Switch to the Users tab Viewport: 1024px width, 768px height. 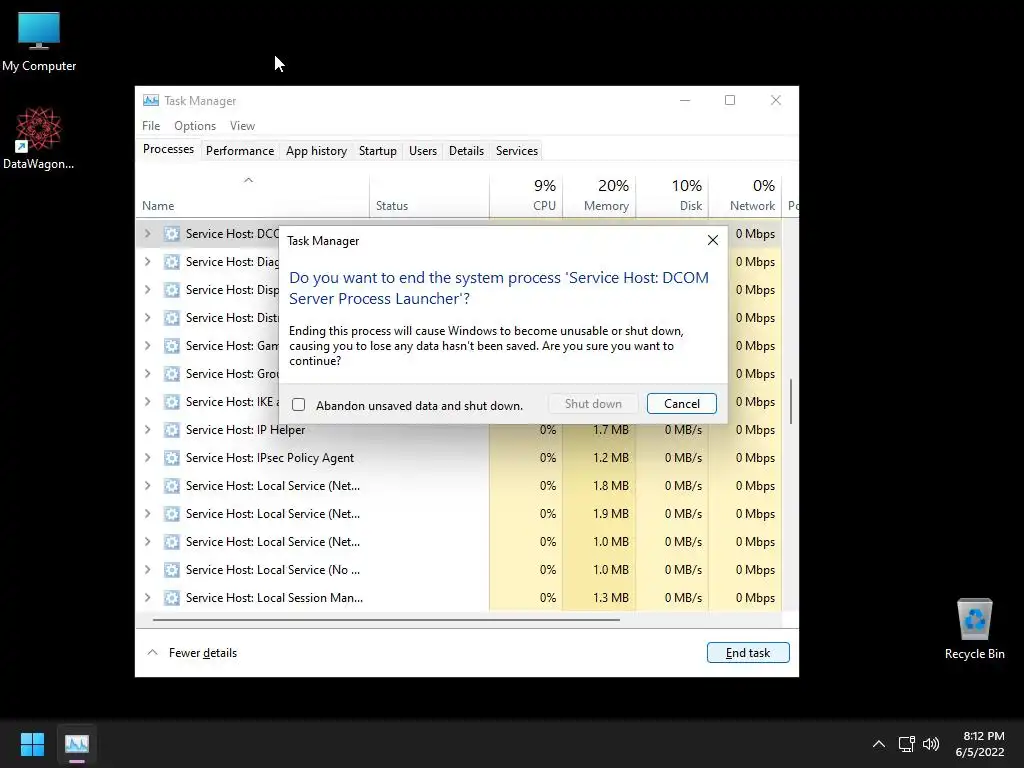point(423,151)
